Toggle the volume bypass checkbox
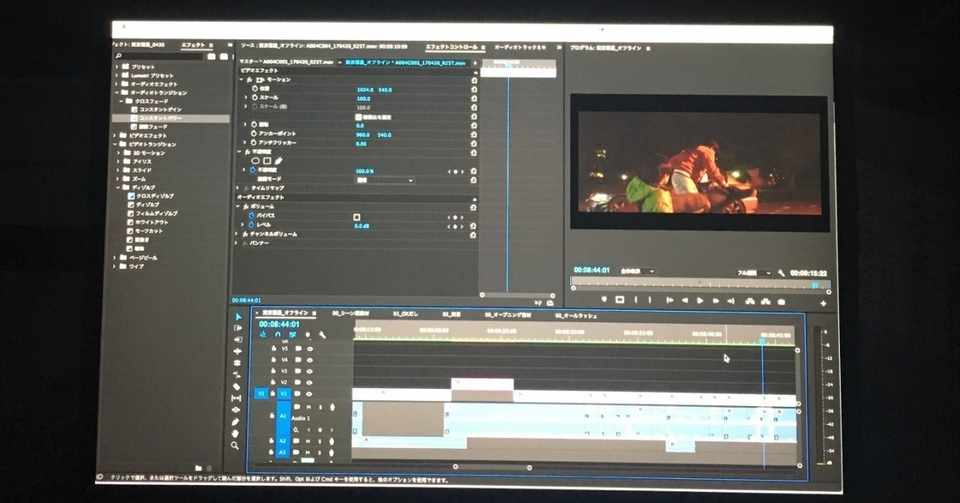Viewport: 960px width, 503px height. pos(356,217)
